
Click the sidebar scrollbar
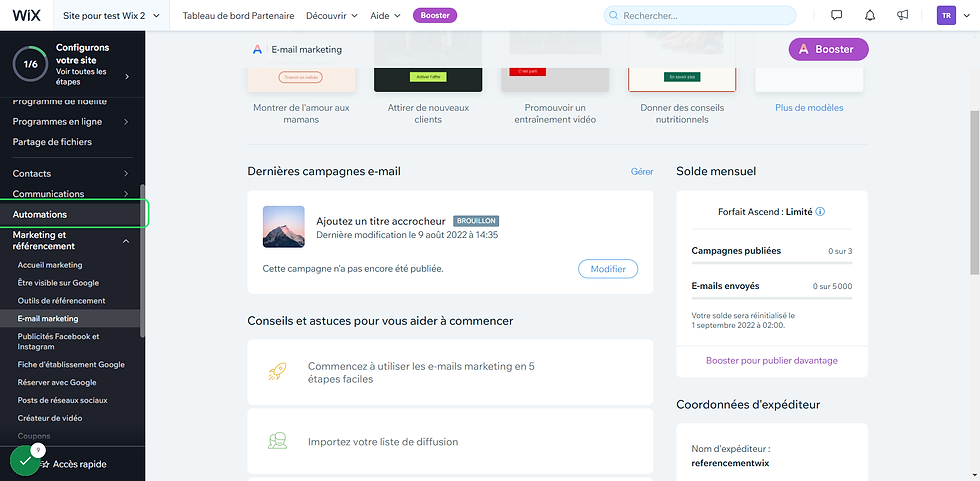point(142,260)
